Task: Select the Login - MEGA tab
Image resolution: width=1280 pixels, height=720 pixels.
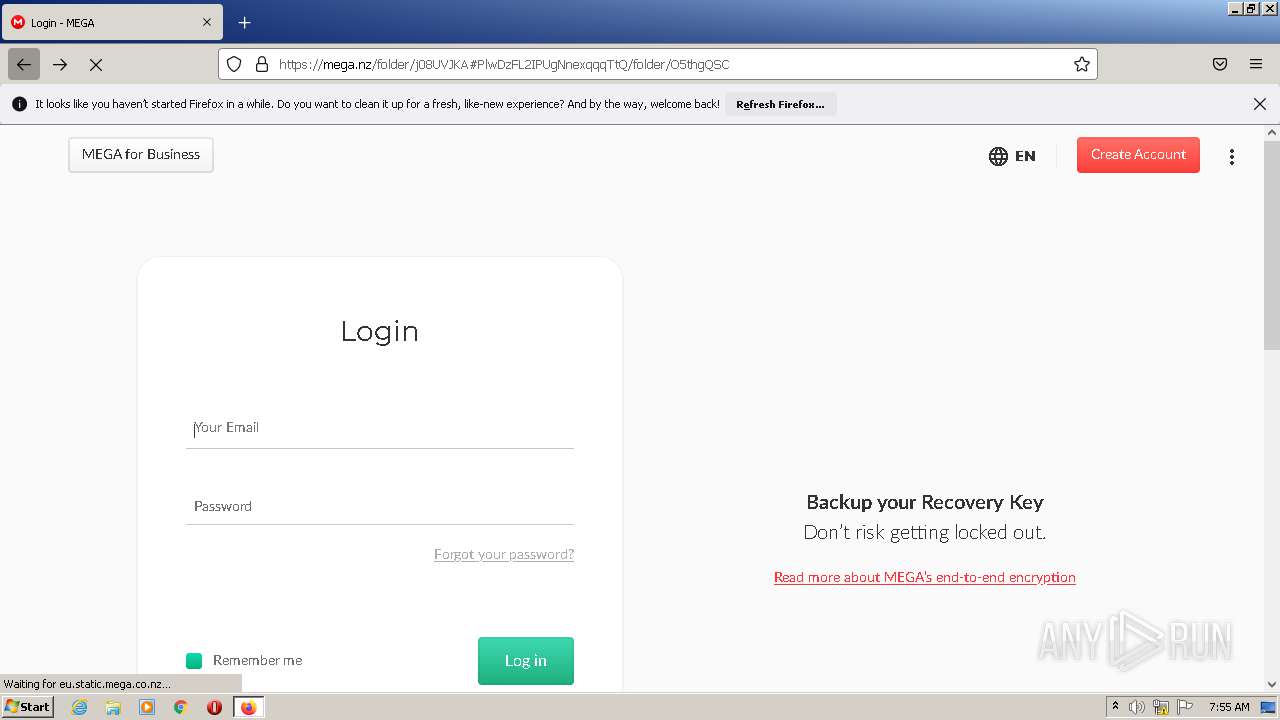Action: coord(112,22)
